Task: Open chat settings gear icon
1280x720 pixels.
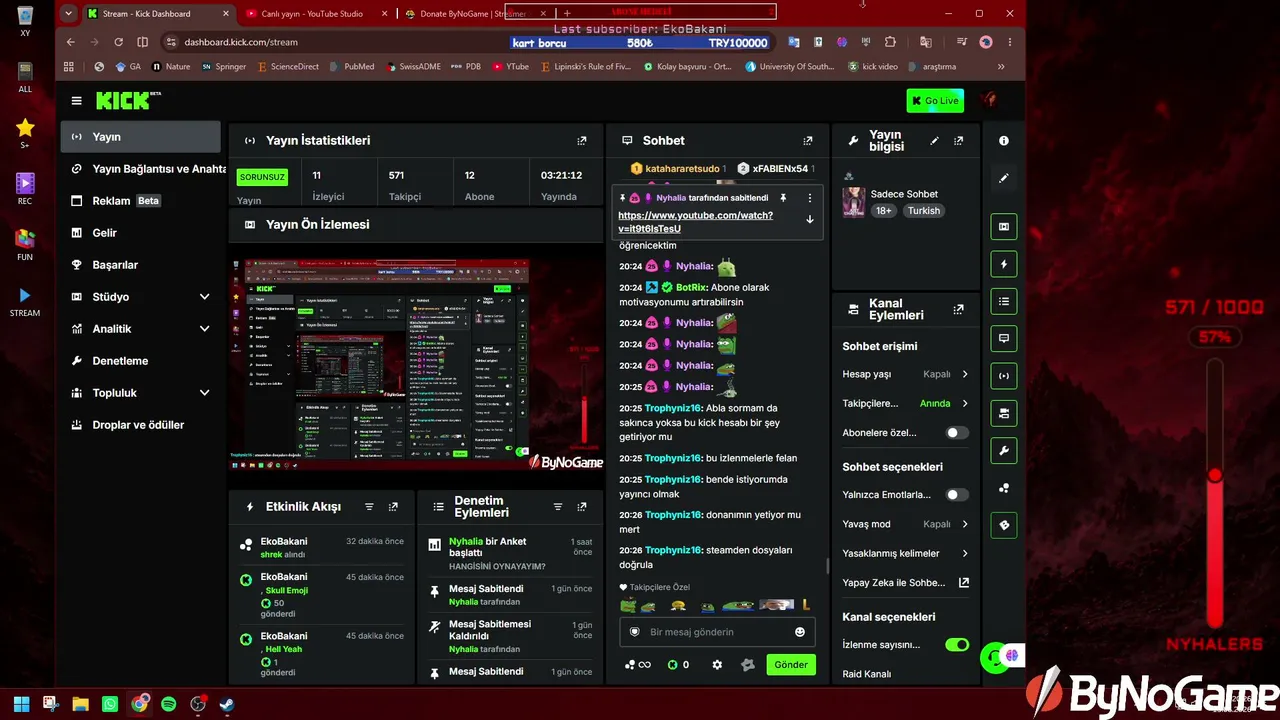Action: 717,665
